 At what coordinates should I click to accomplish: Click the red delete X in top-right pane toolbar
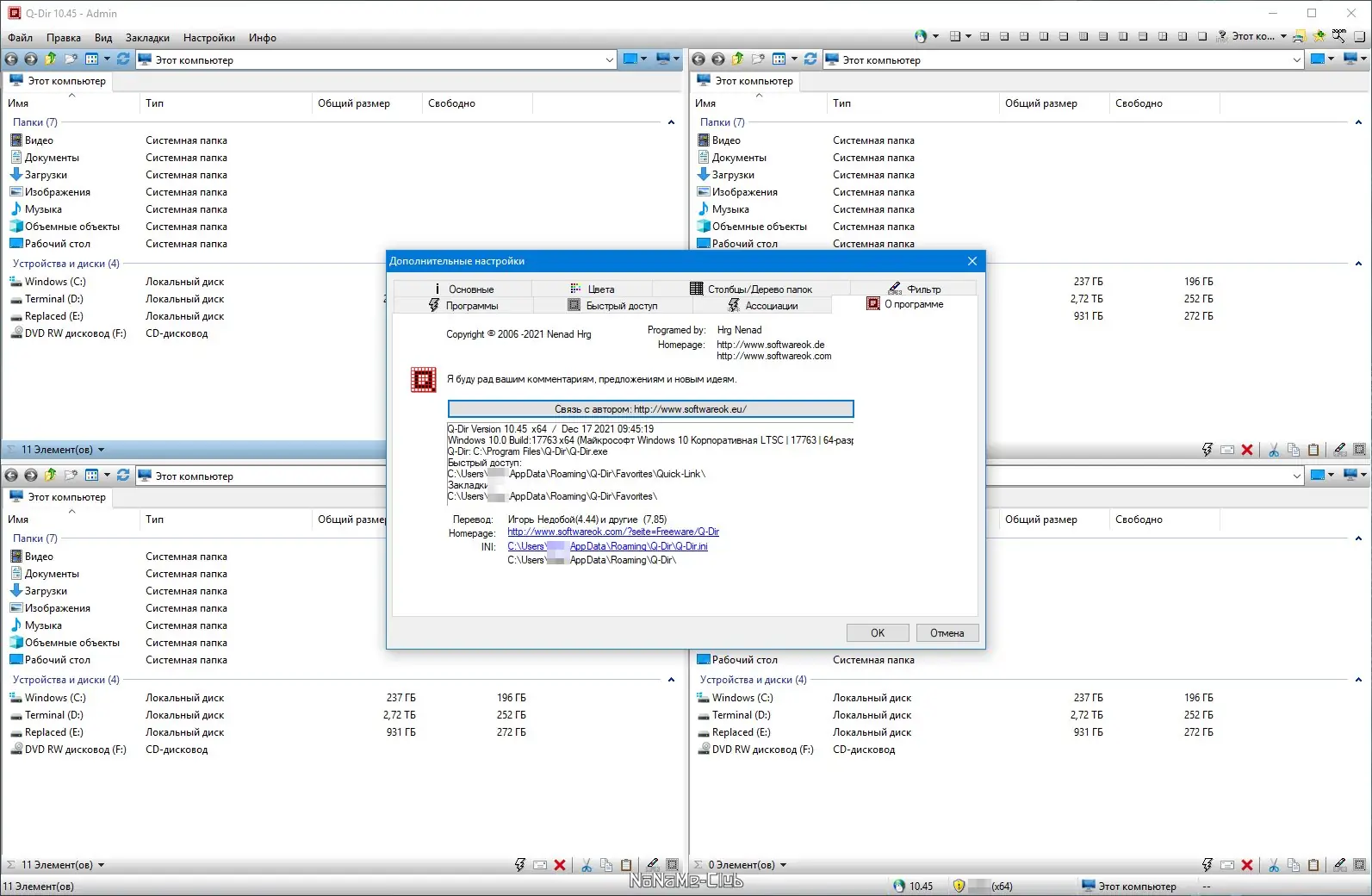coord(1247,450)
